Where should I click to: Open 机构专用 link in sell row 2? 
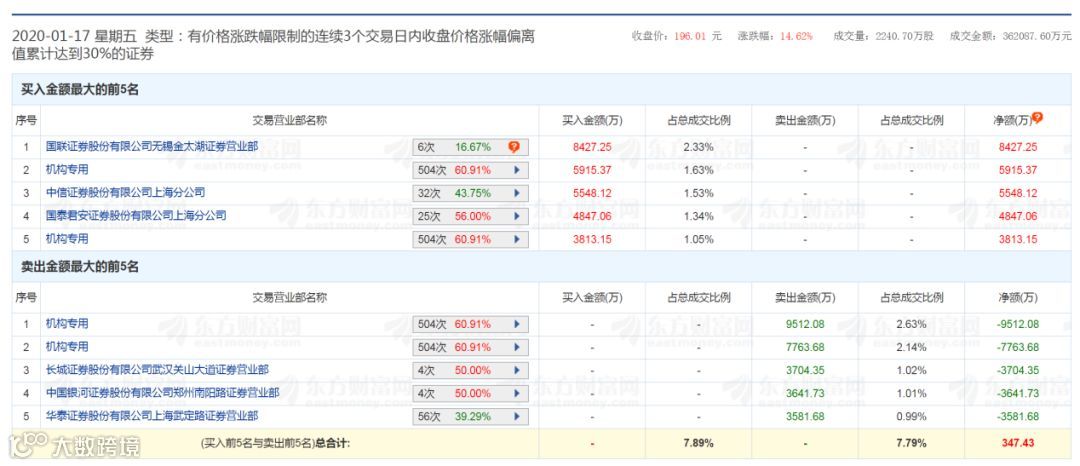(x=68, y=347)
